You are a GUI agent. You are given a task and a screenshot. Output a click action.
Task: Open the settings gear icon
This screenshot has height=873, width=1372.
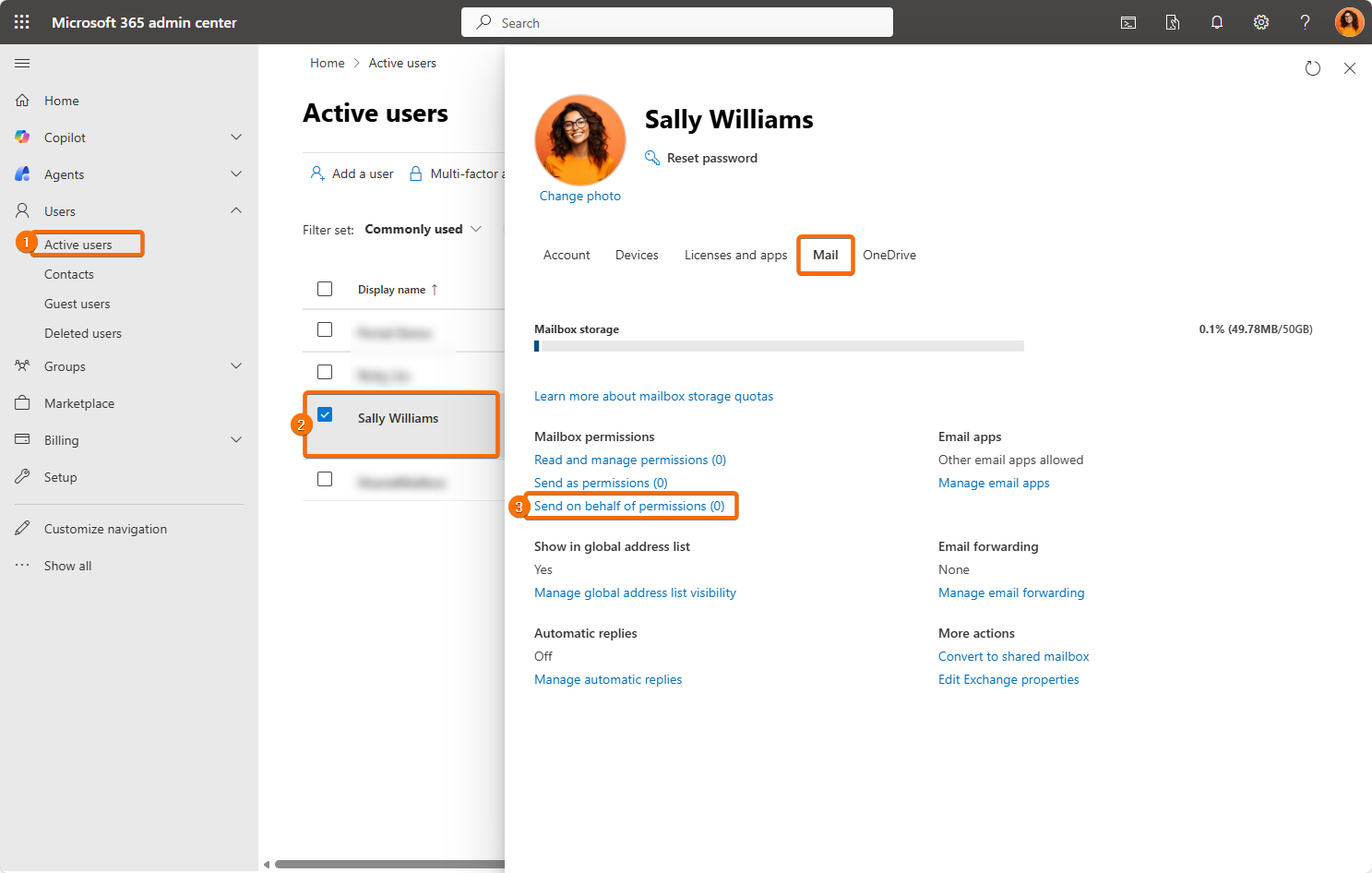[x=1260, y=22]
